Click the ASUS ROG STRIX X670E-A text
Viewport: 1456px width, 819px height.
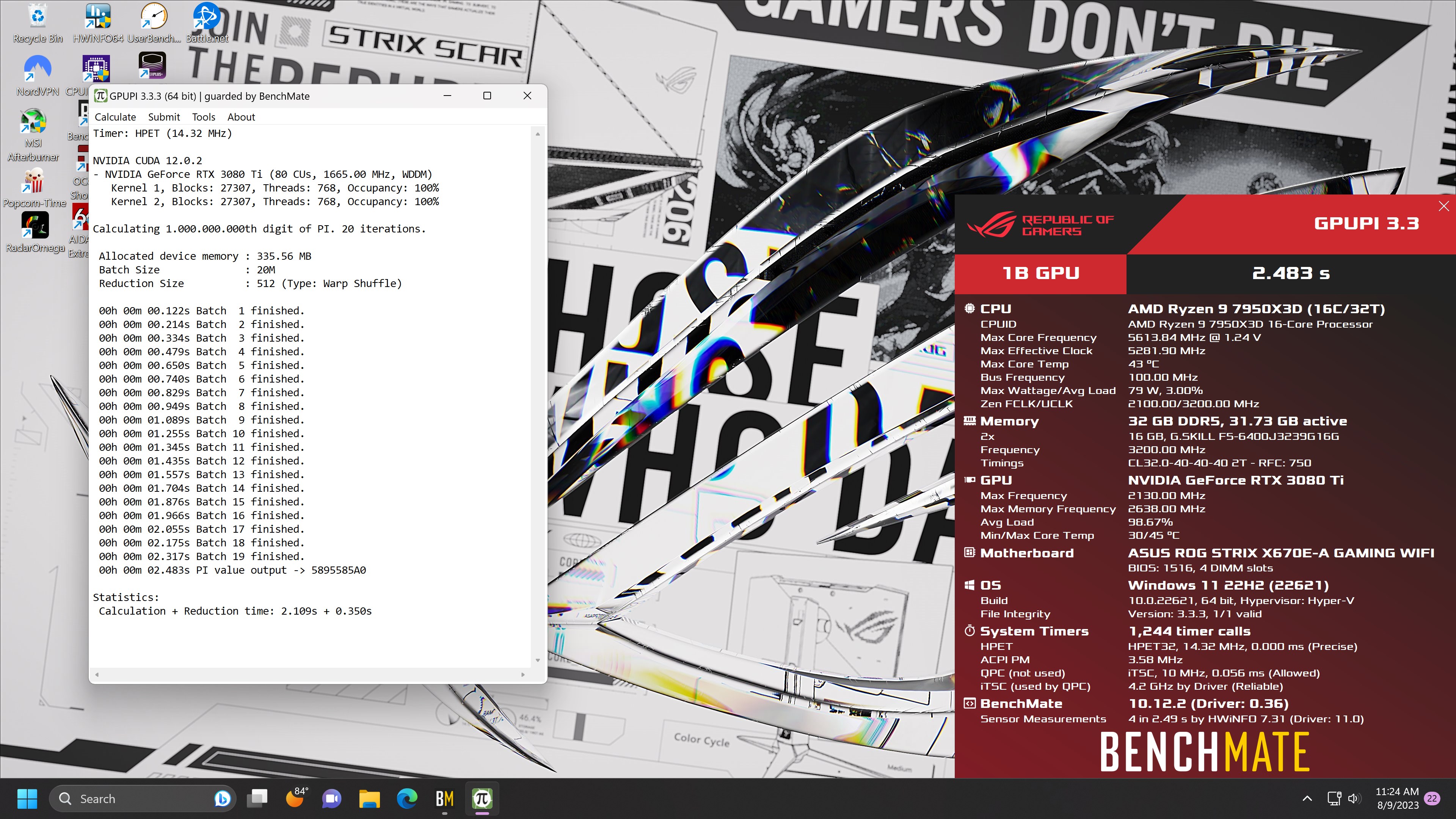coord(1281,553)
